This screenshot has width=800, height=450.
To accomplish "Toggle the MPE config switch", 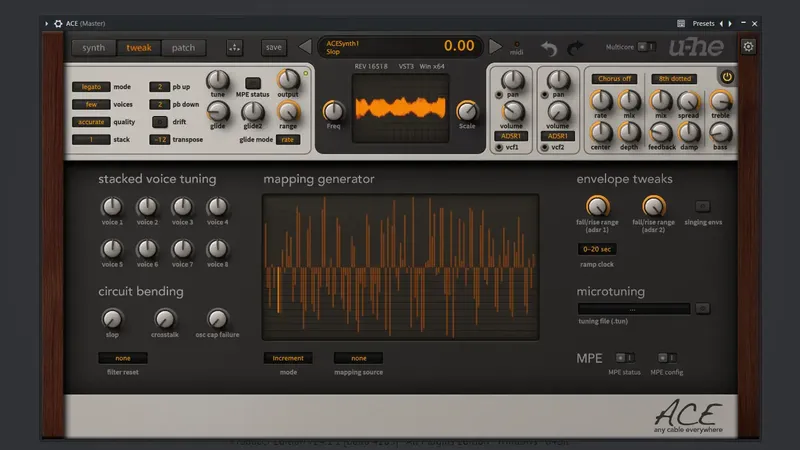I will 666,358.
